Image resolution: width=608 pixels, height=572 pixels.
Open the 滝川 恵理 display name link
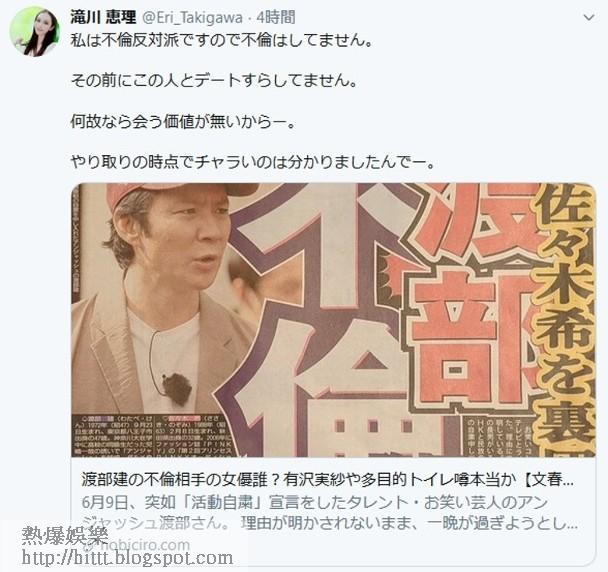click(103, 17)
